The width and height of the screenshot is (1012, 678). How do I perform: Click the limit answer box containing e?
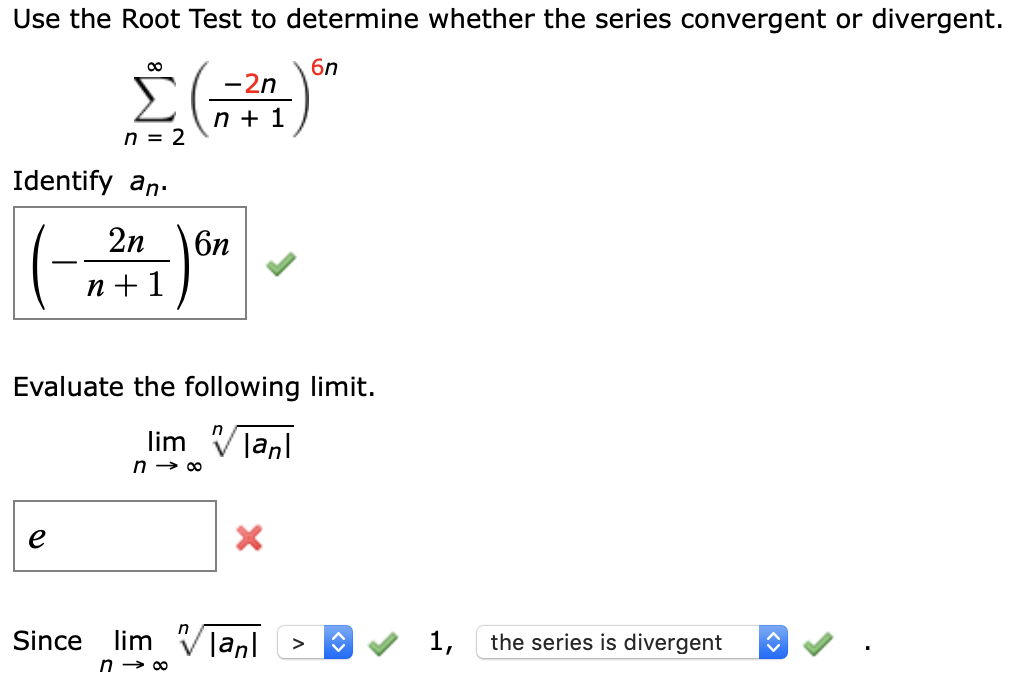tap(114, 536)
